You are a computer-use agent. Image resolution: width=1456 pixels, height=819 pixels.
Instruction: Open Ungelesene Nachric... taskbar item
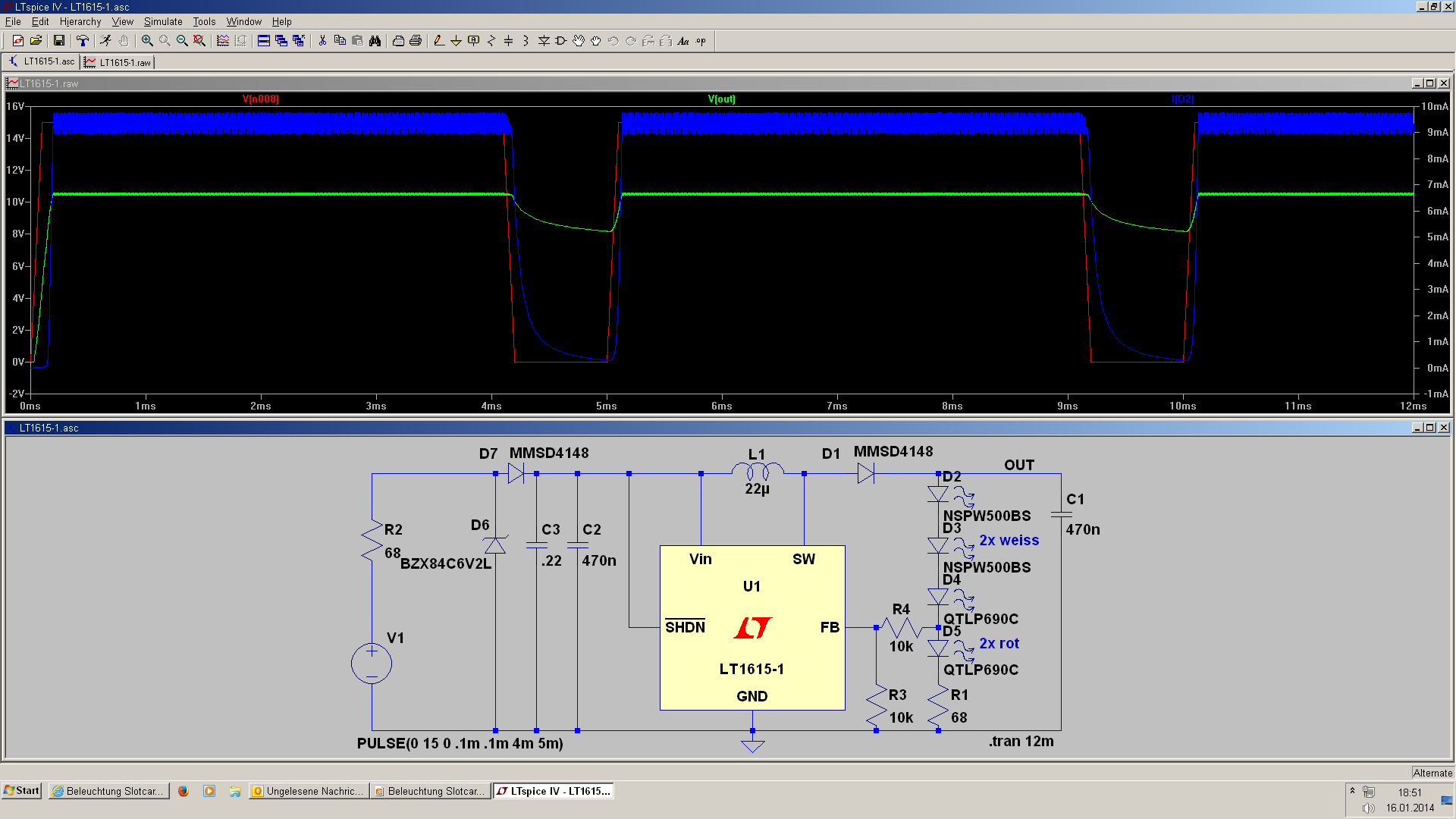(309, 791)
